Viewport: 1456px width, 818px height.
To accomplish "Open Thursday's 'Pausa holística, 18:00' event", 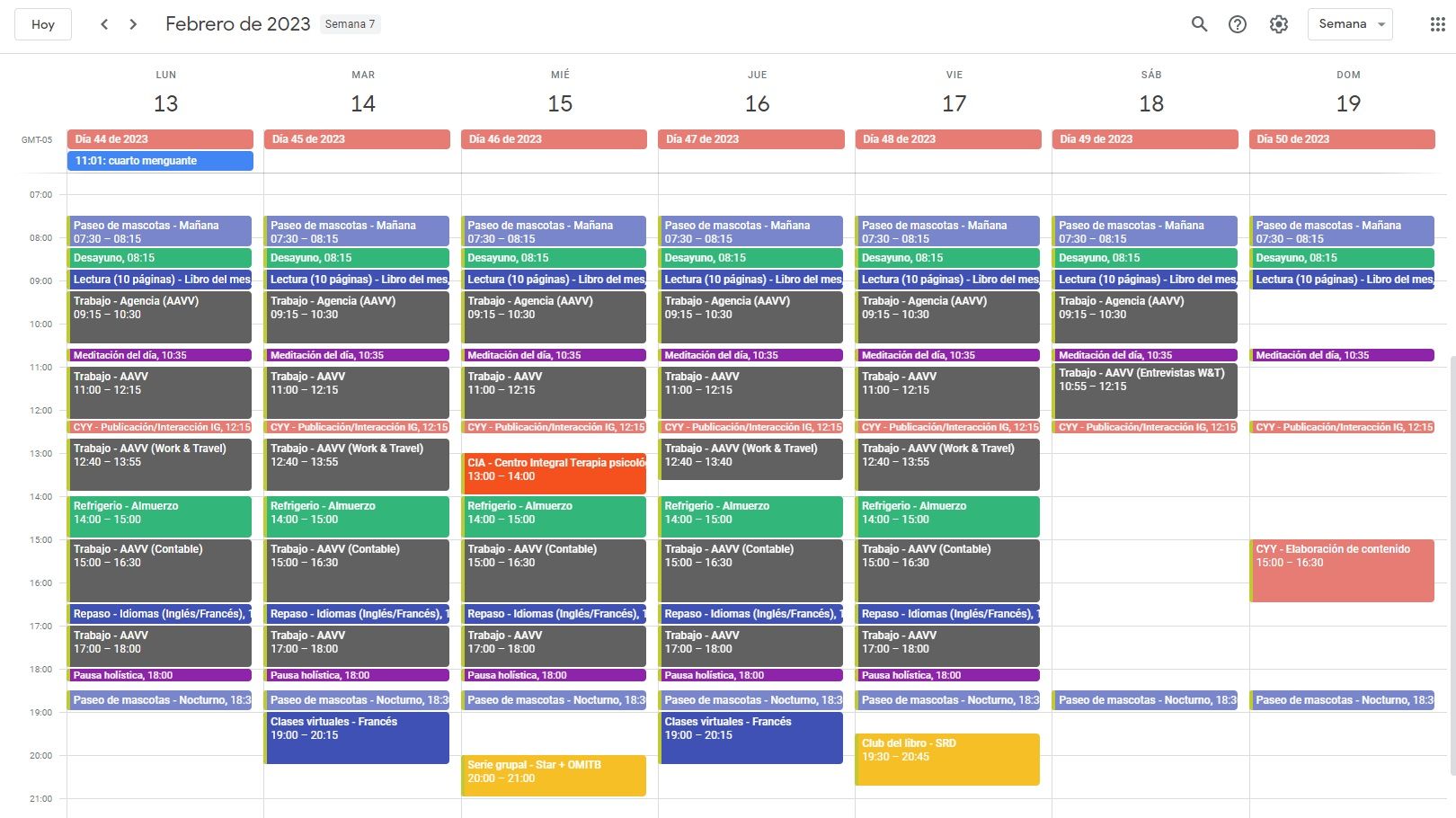I will [750, 675].
